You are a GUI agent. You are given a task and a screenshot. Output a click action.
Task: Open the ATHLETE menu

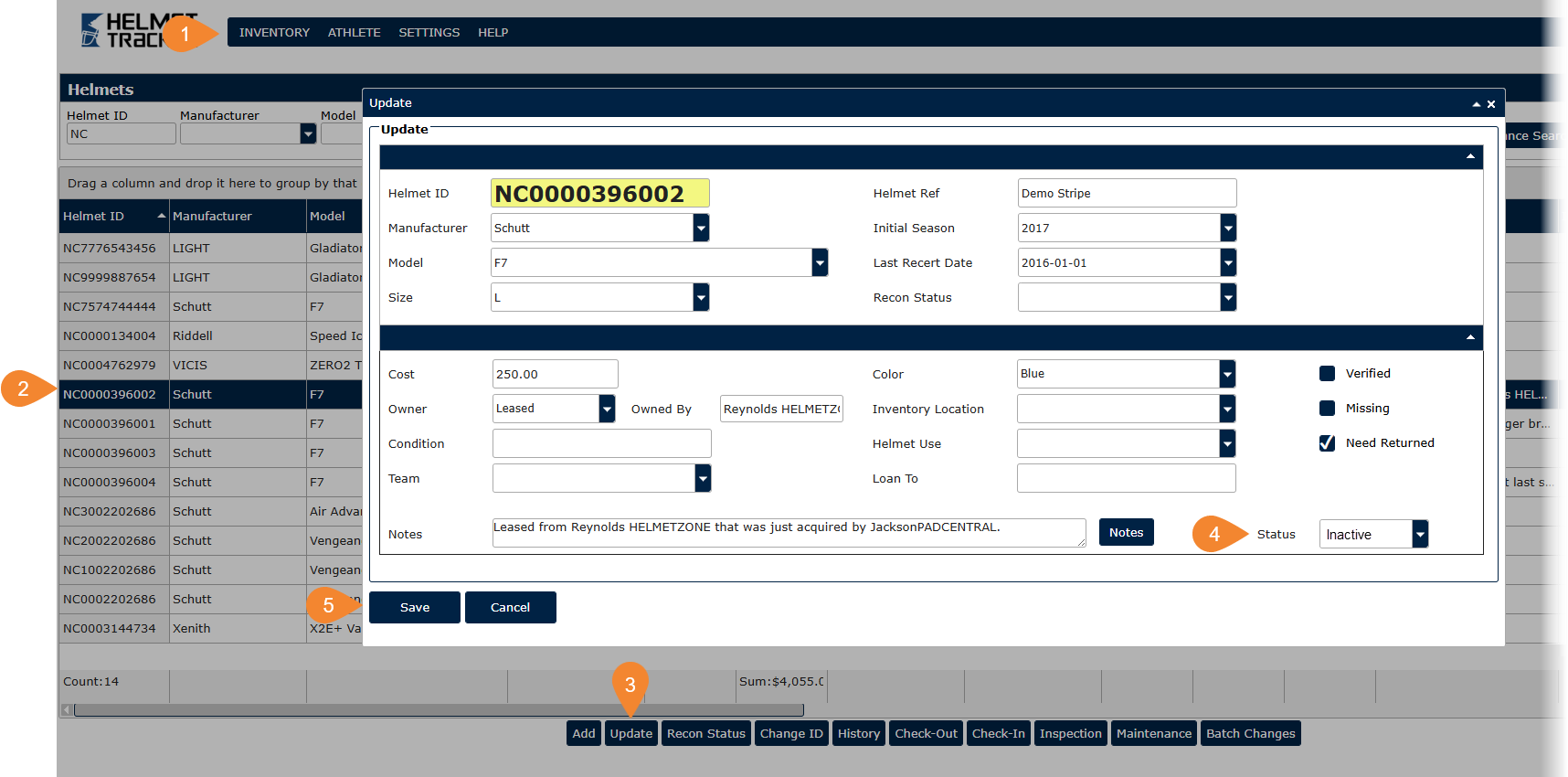click(354, 32)
